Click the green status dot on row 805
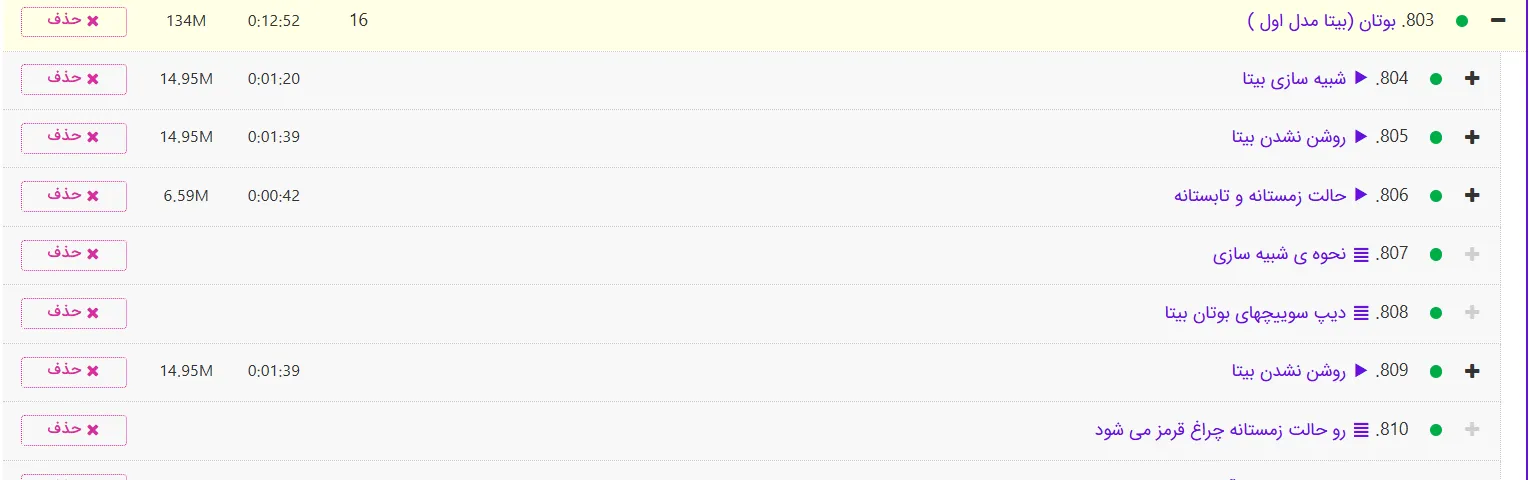This screenshot has width=1529, height=480. [1436, 138]
